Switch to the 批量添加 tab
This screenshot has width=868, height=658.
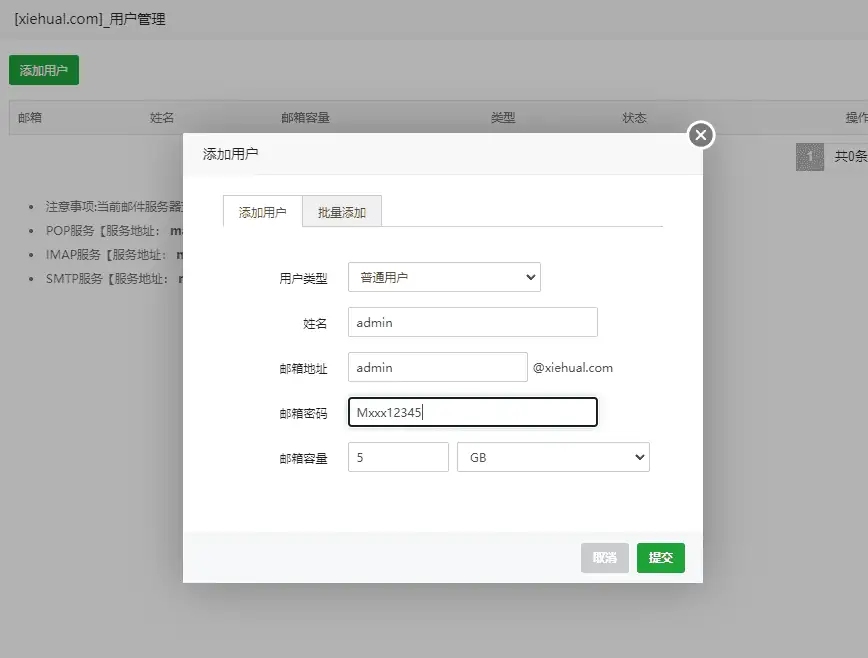point(341,211)
